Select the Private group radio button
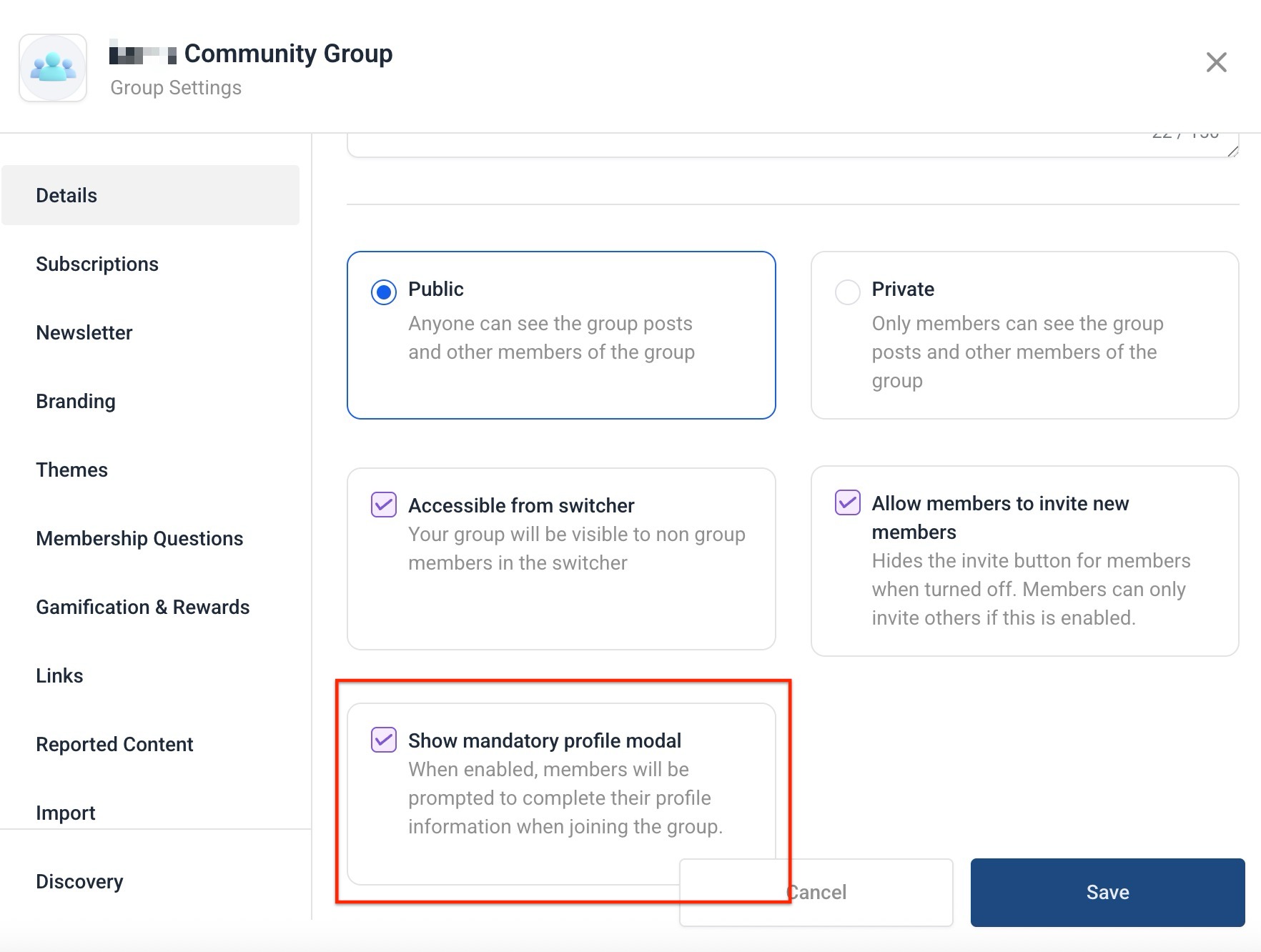 [848, 292]
